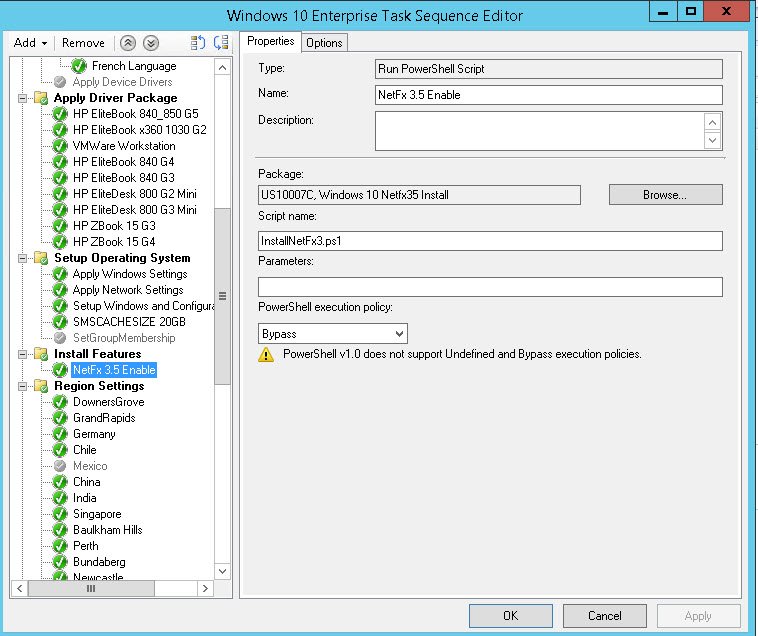Screen dimensions: 758x636
Task: Click the Remove toolbar button
Action: tap(83, 43)
